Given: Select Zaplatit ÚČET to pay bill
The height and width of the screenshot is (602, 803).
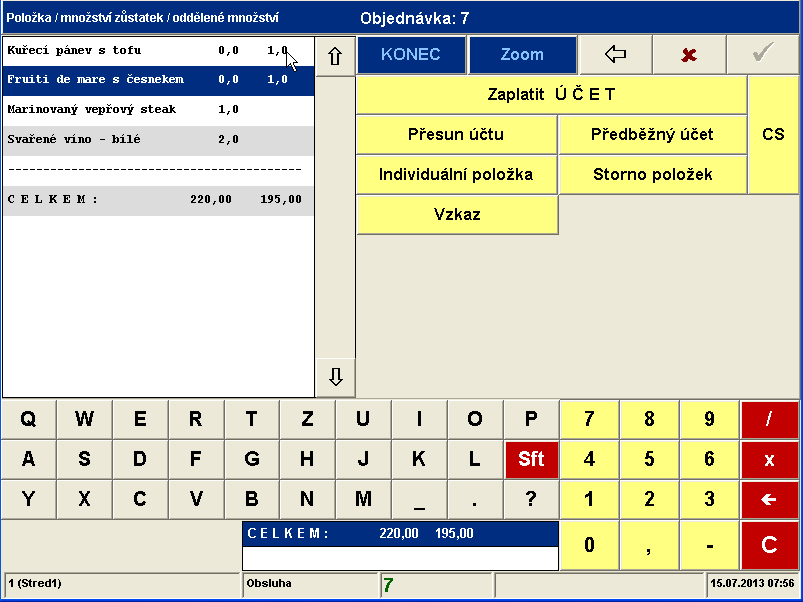Looking at the screenshot, I should 551,95.
